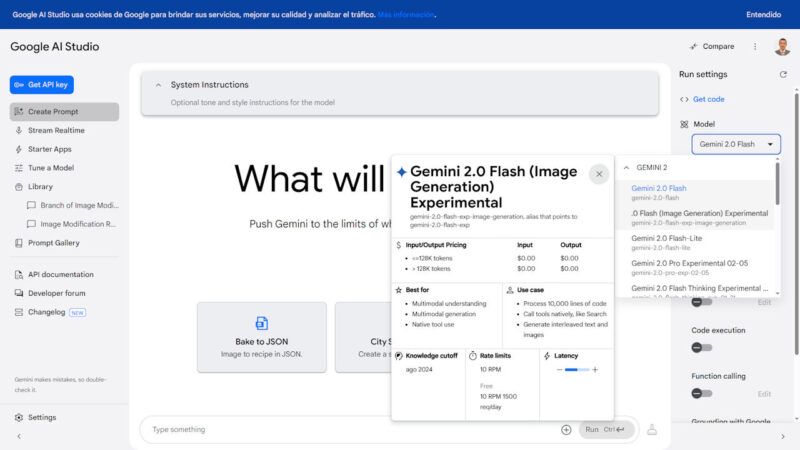
Task: Select Gemini 2.0 Flash model option
Action: click(695, 192)
